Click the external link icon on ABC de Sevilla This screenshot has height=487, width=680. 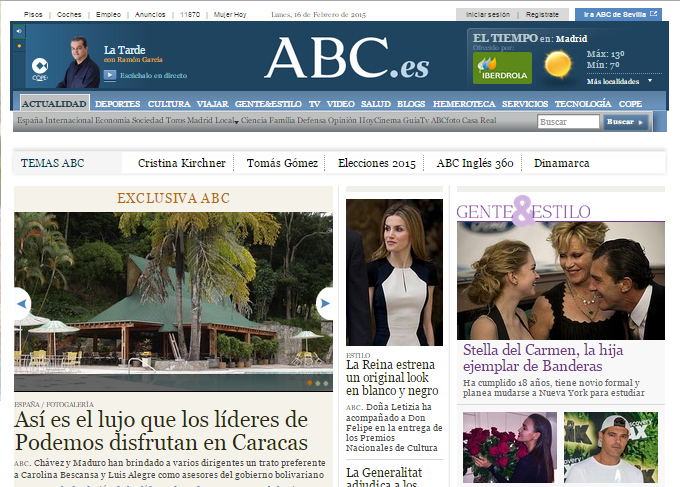654,14
